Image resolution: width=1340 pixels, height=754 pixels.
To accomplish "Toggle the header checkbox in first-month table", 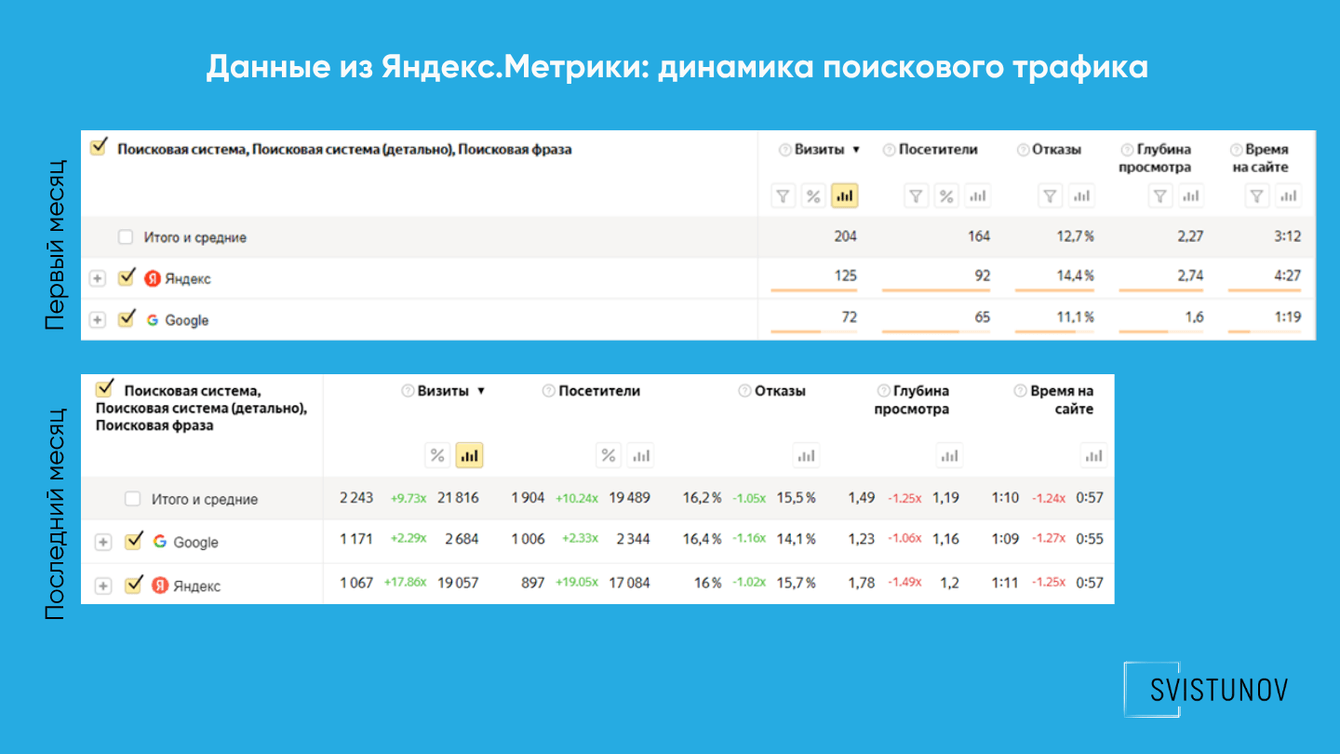I will pos(98,147).
